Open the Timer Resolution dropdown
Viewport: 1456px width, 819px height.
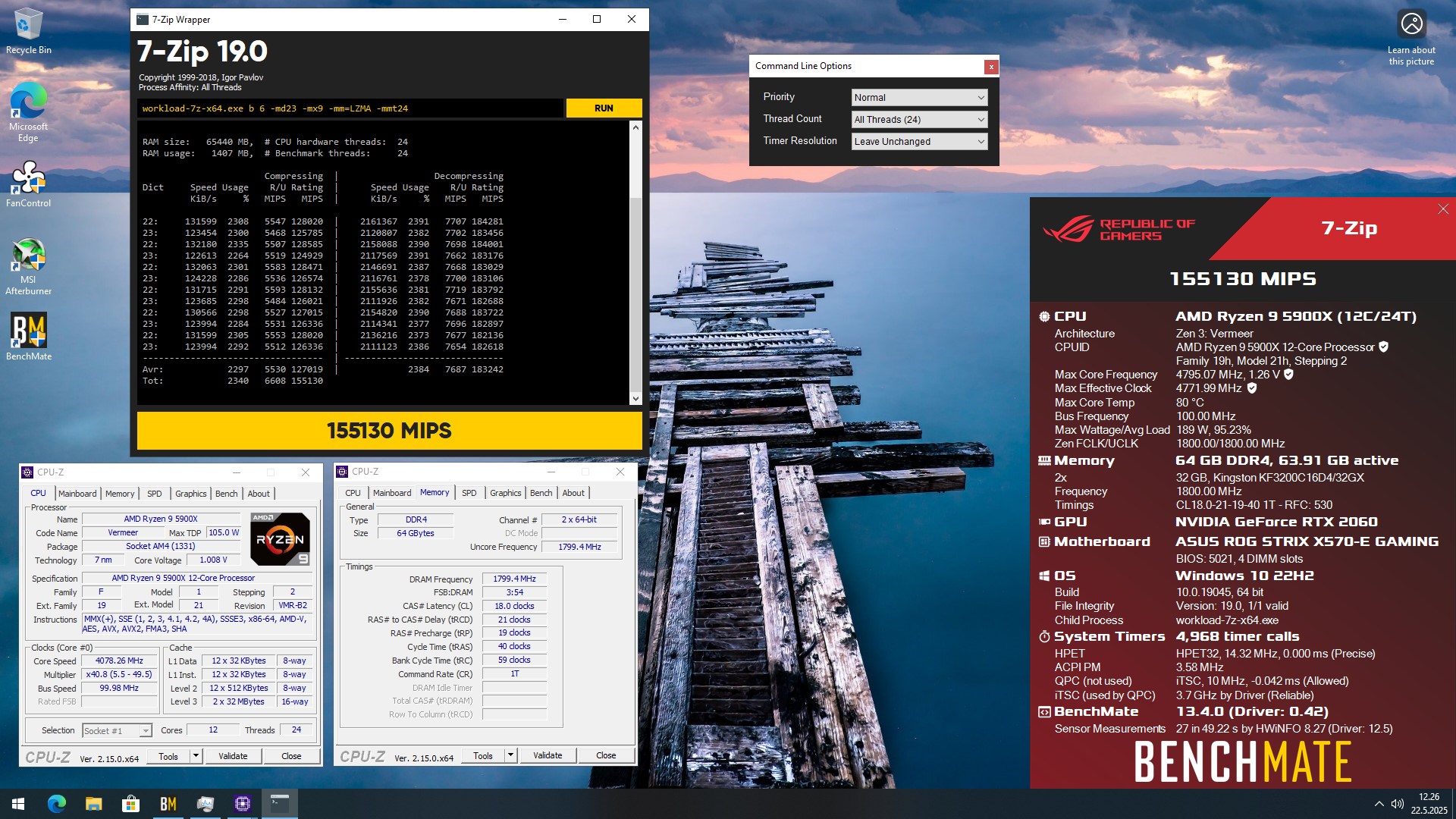pyautogui.click(x=919, y=142)
